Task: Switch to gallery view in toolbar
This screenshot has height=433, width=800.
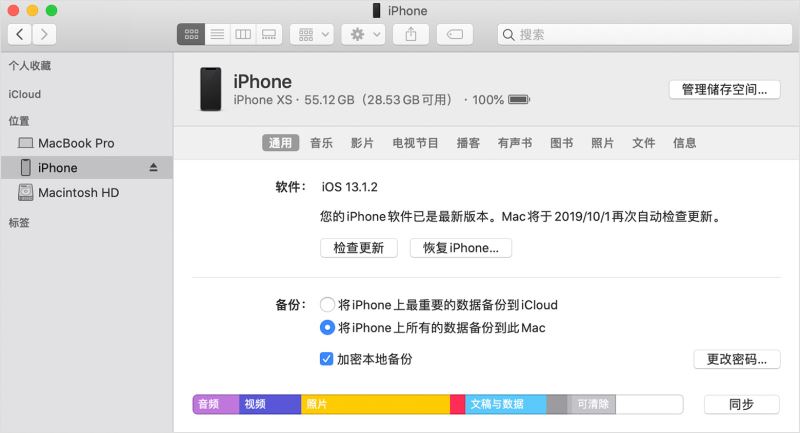Action: [x=269, y=34]
